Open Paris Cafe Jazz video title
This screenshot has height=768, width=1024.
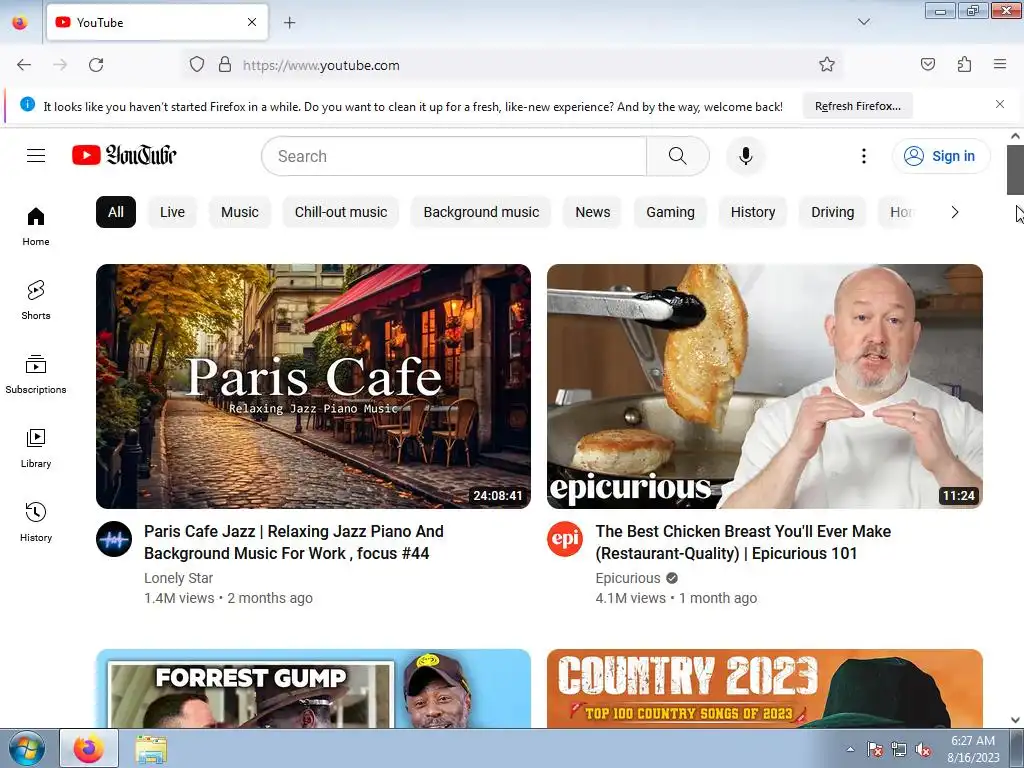pyautogui.click(x=294, y=542)
